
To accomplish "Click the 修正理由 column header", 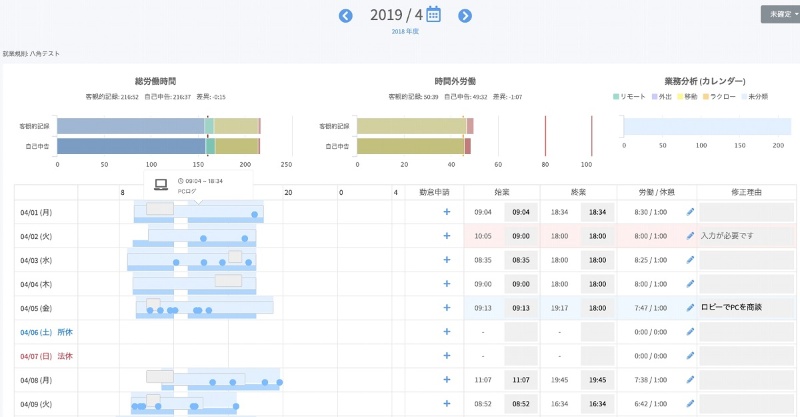I will [747, 190].
